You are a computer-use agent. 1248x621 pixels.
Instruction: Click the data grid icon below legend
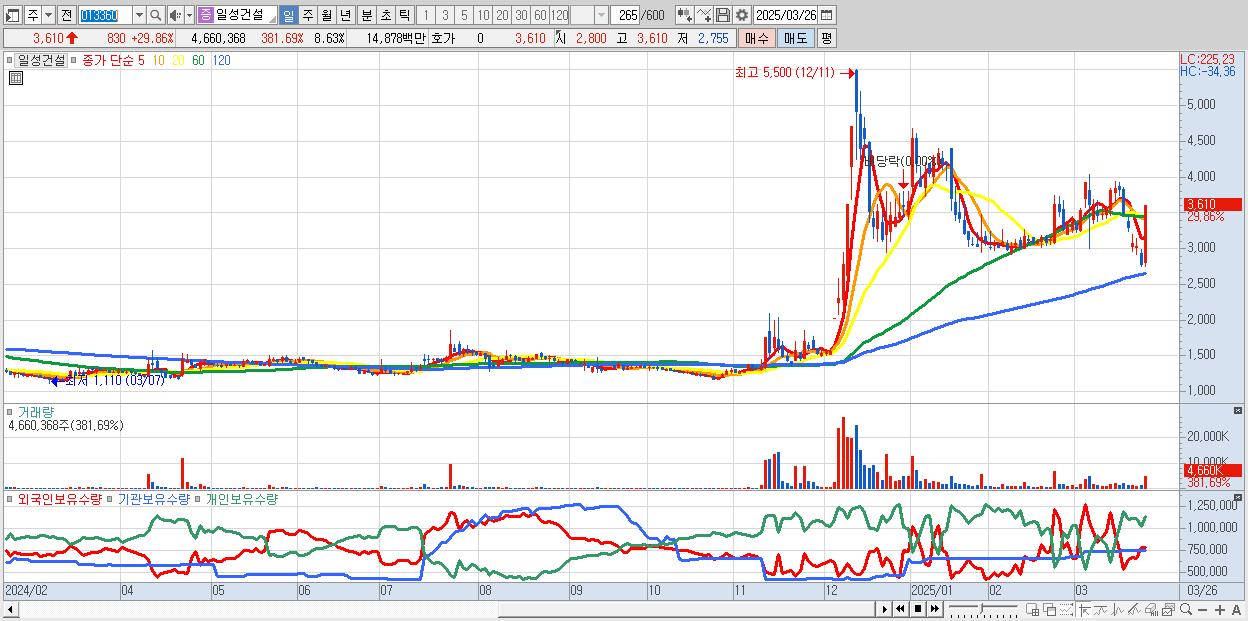(15, 78)
